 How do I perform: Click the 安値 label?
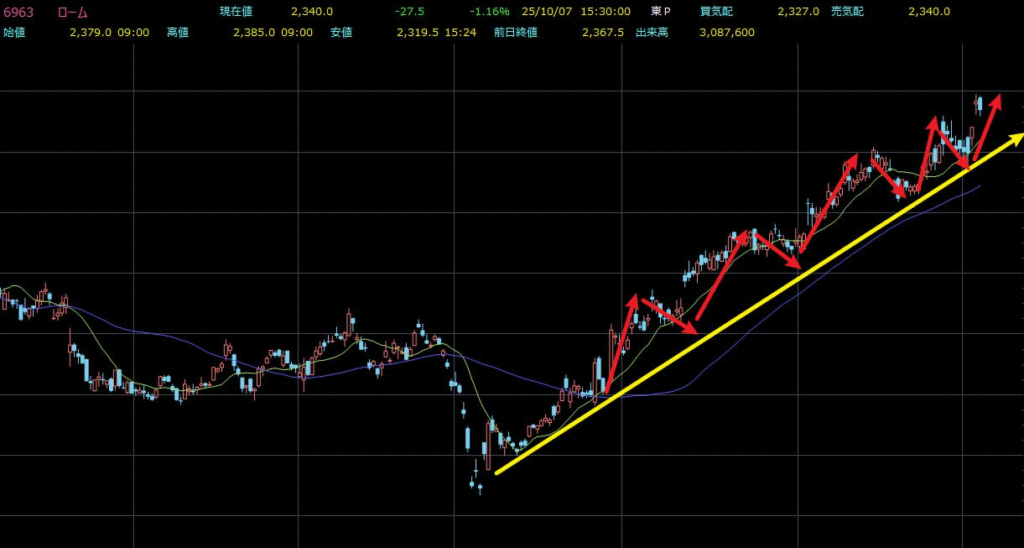[343, 32]
